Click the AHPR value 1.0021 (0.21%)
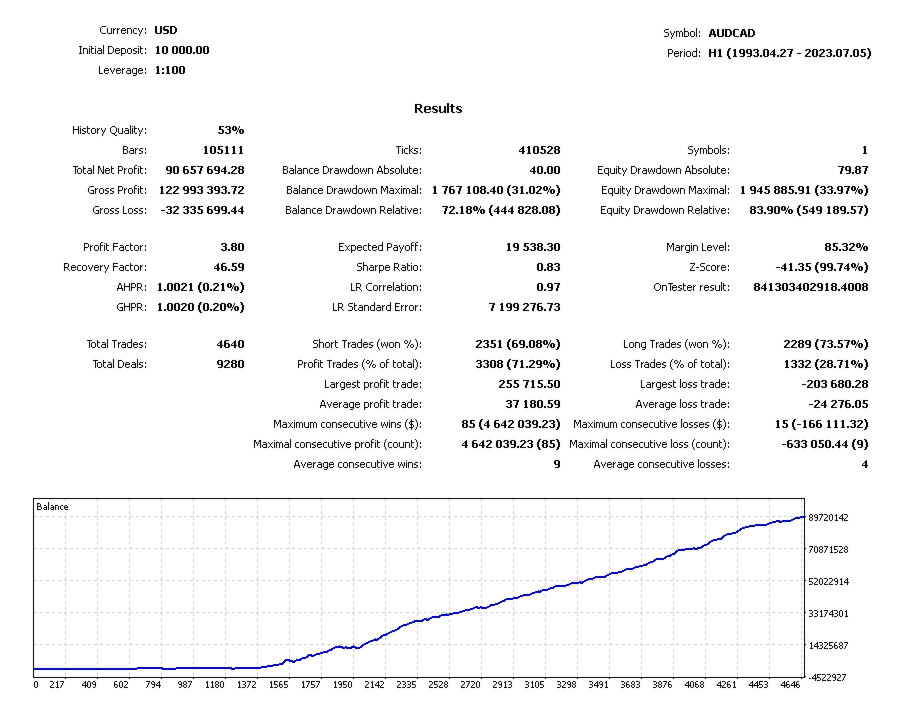Image resolution: width=907 pixels, height=720 pixels. (x=201, y=287)
